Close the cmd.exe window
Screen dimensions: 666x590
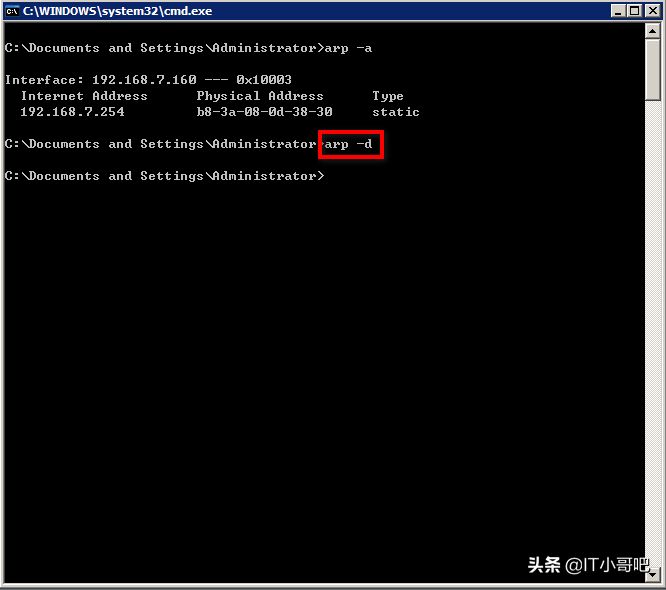pyautogui.click(x=651, y=11)
